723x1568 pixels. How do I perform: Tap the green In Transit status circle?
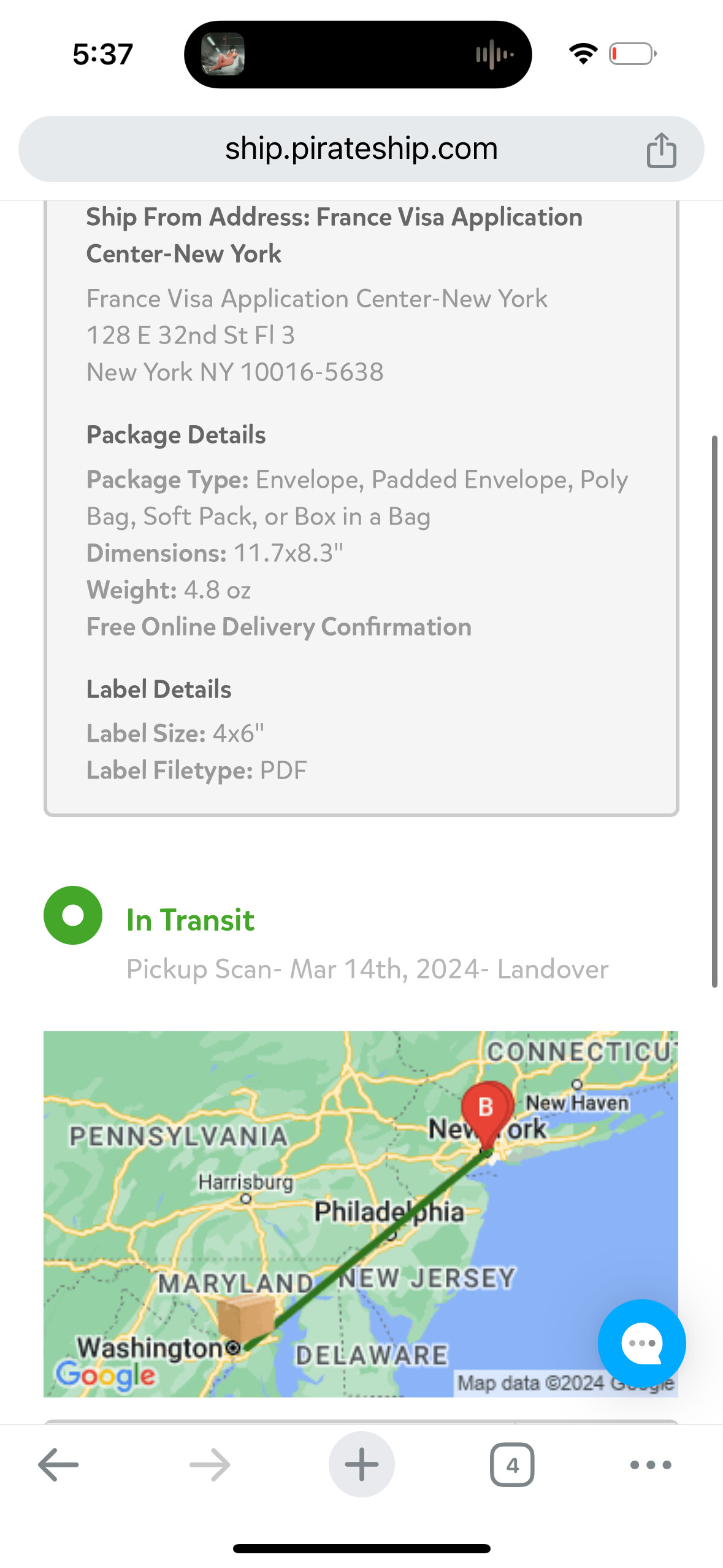point(73,915)
